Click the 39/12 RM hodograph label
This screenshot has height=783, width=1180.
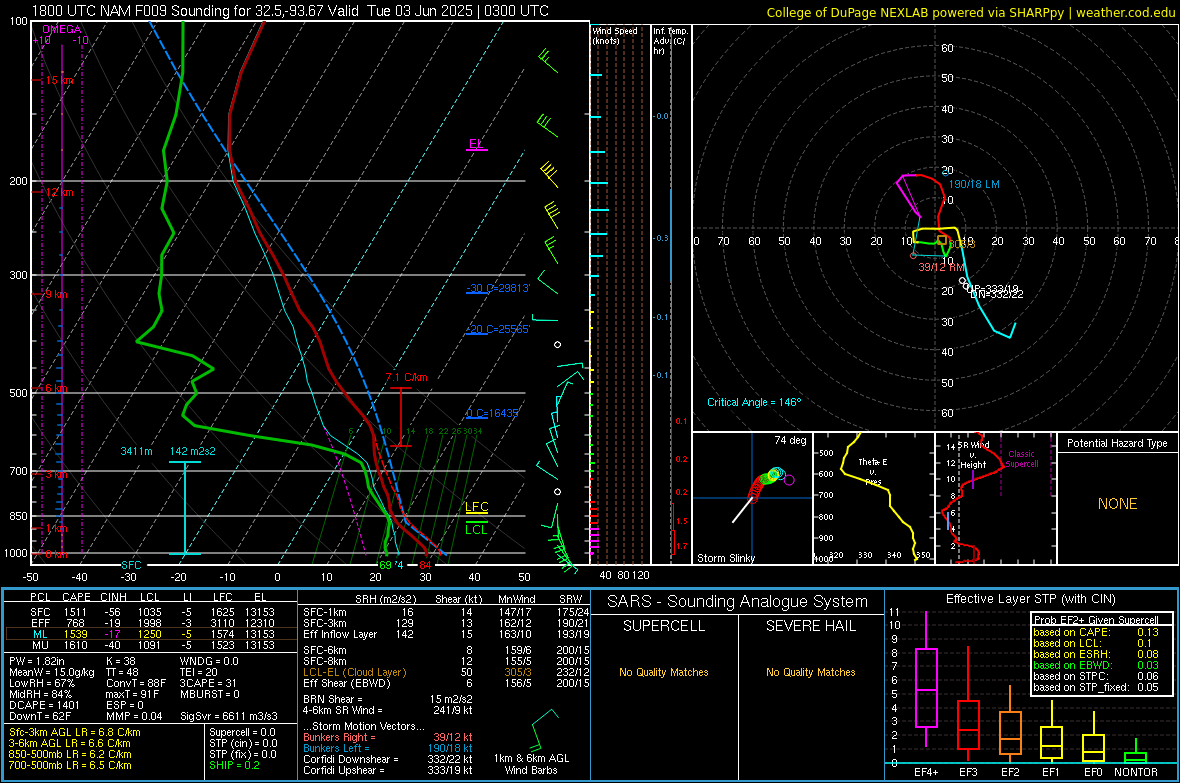(941, 267)
